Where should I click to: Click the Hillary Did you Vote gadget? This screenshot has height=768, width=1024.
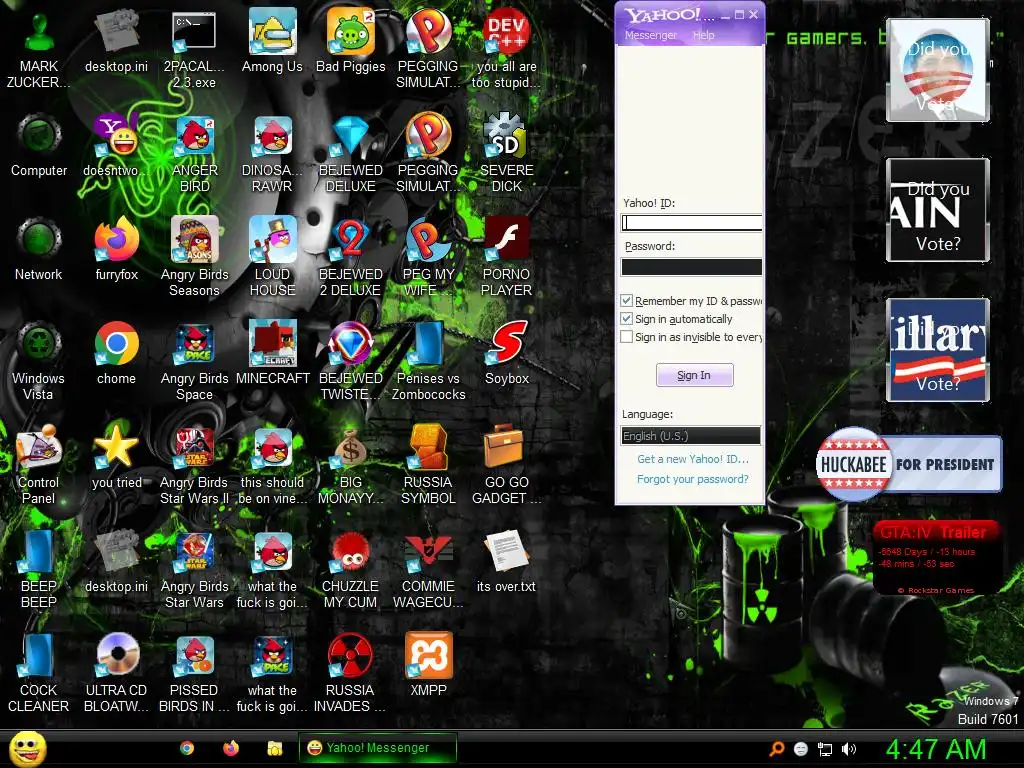pos(937,350)
